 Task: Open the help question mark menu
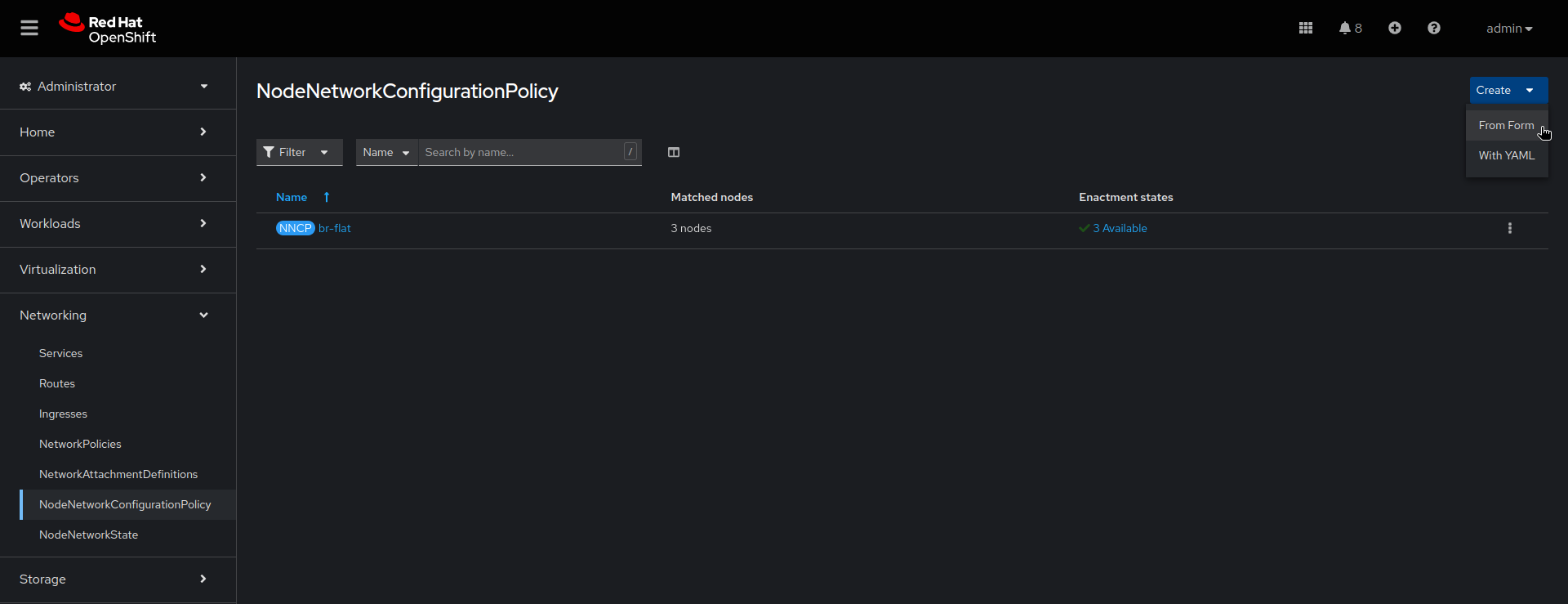pyautogui.click(x=1434, y=29)
